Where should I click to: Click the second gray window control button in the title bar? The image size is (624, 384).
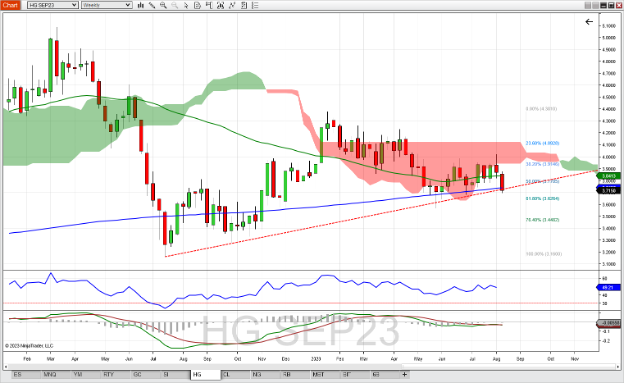click(596, 5)
